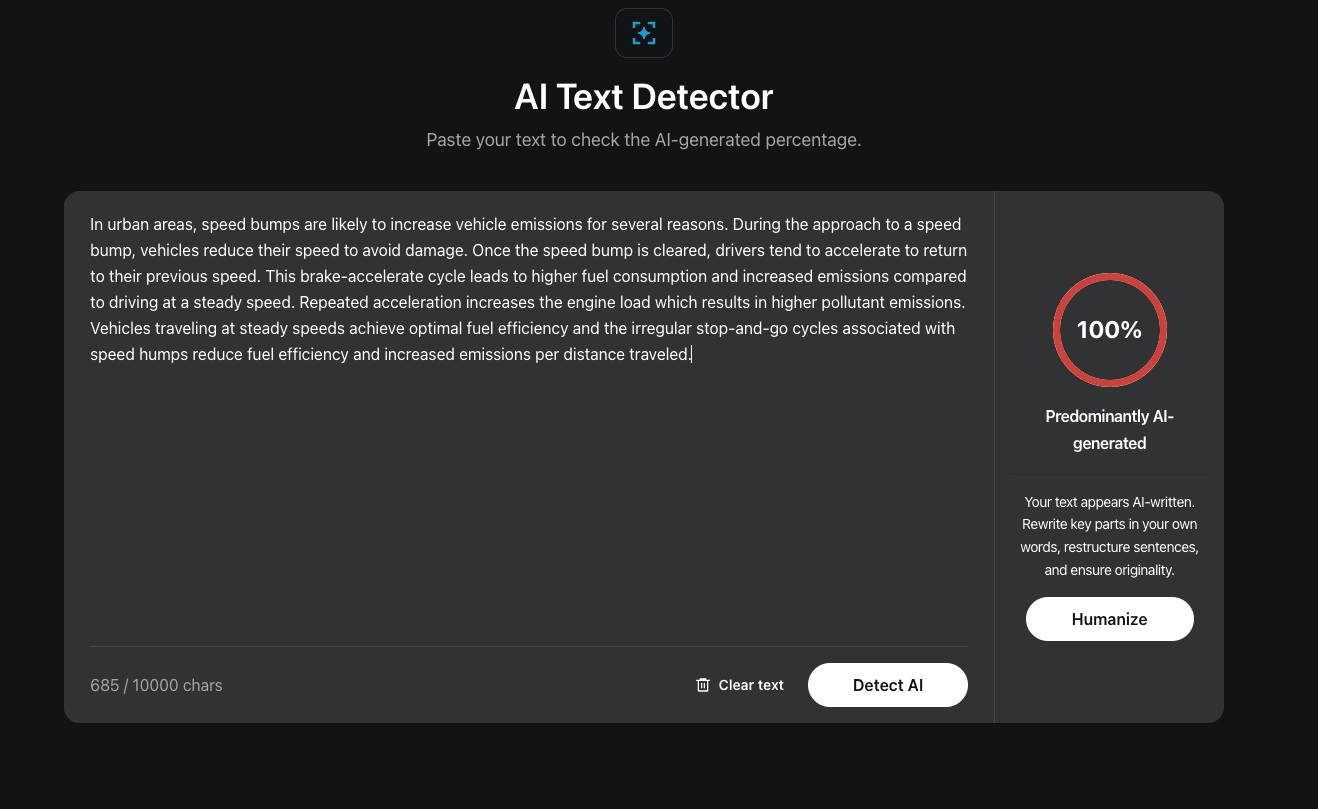Click 'stop-and-go' in the text paragraph
The width and height of the screenshot is (1318, 809).
[743, 328]
